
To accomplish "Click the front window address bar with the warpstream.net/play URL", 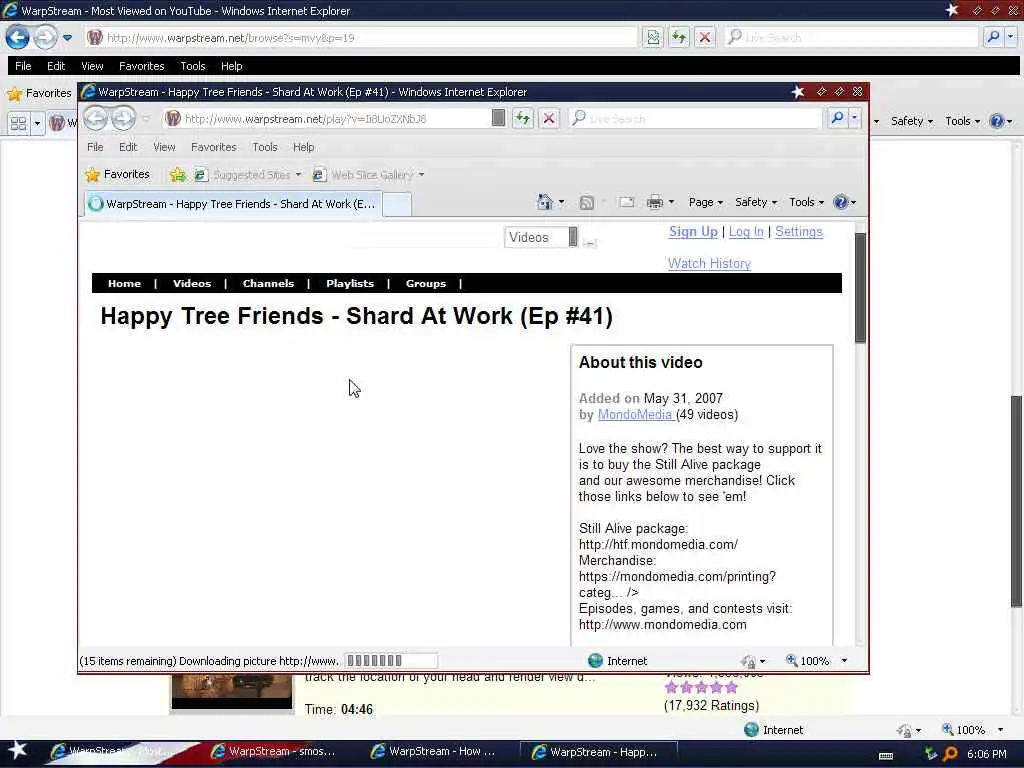I will 327,118.
